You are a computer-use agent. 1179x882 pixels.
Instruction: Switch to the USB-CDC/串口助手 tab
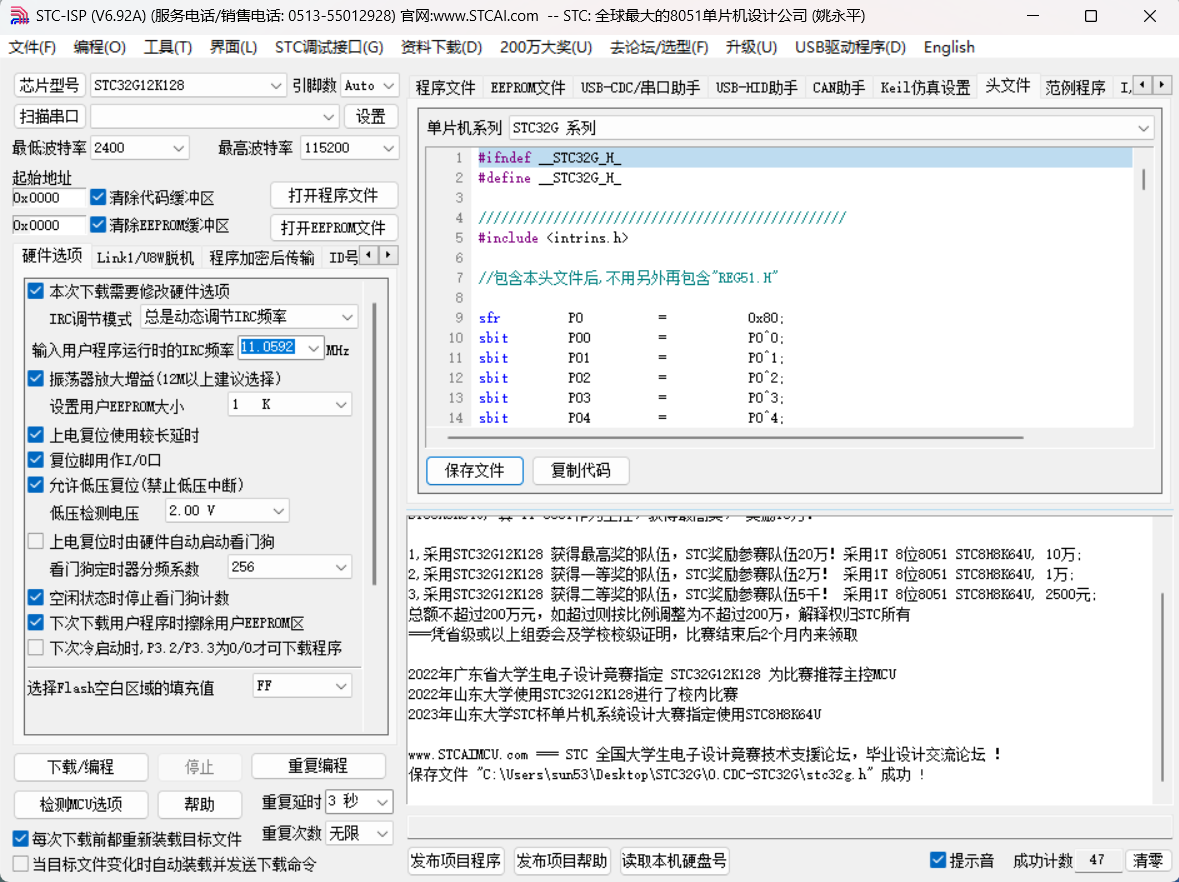coord(640,87)
